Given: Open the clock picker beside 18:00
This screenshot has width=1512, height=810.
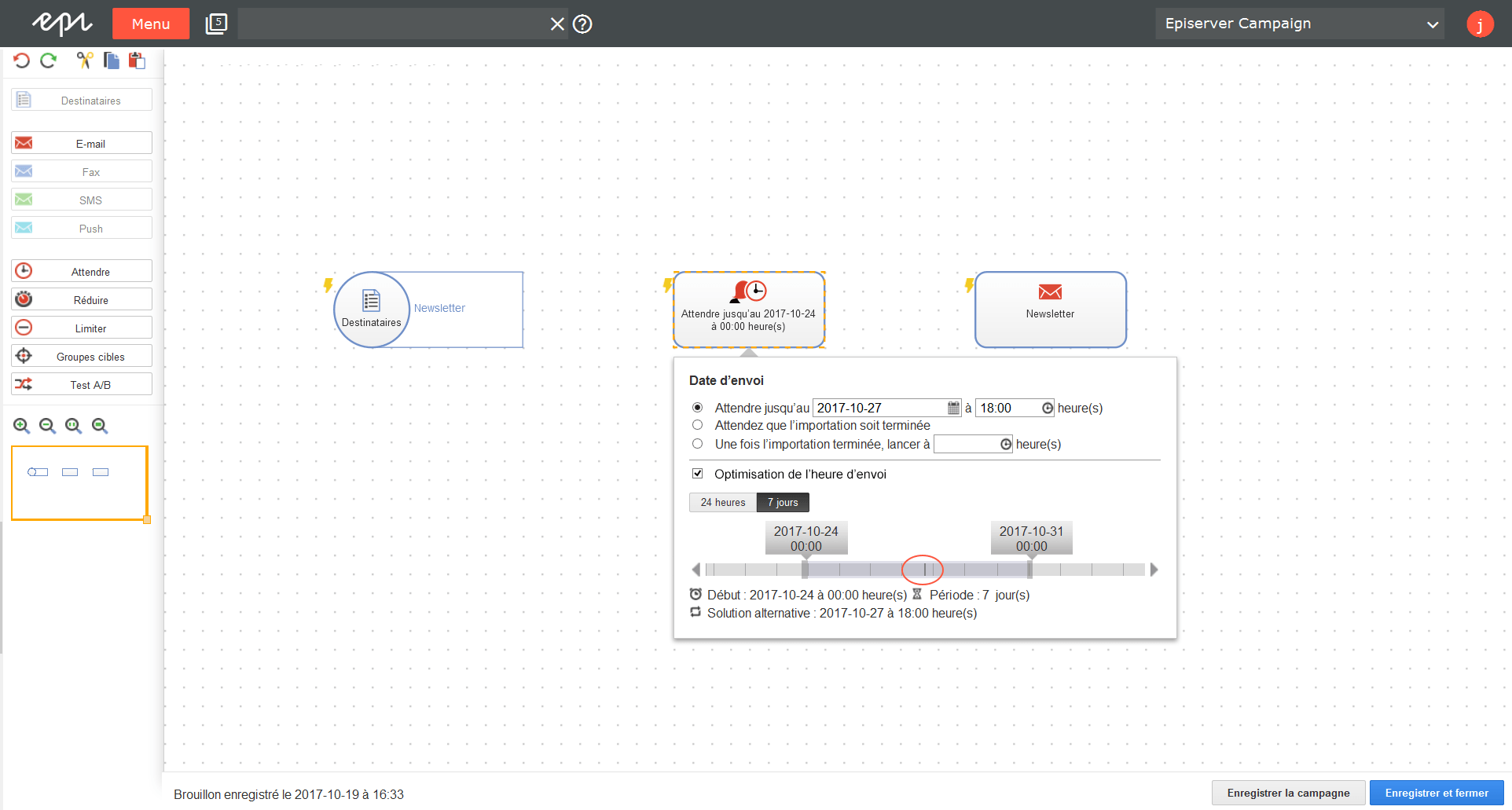Looking at the screenshot, I should point(1048,408).
